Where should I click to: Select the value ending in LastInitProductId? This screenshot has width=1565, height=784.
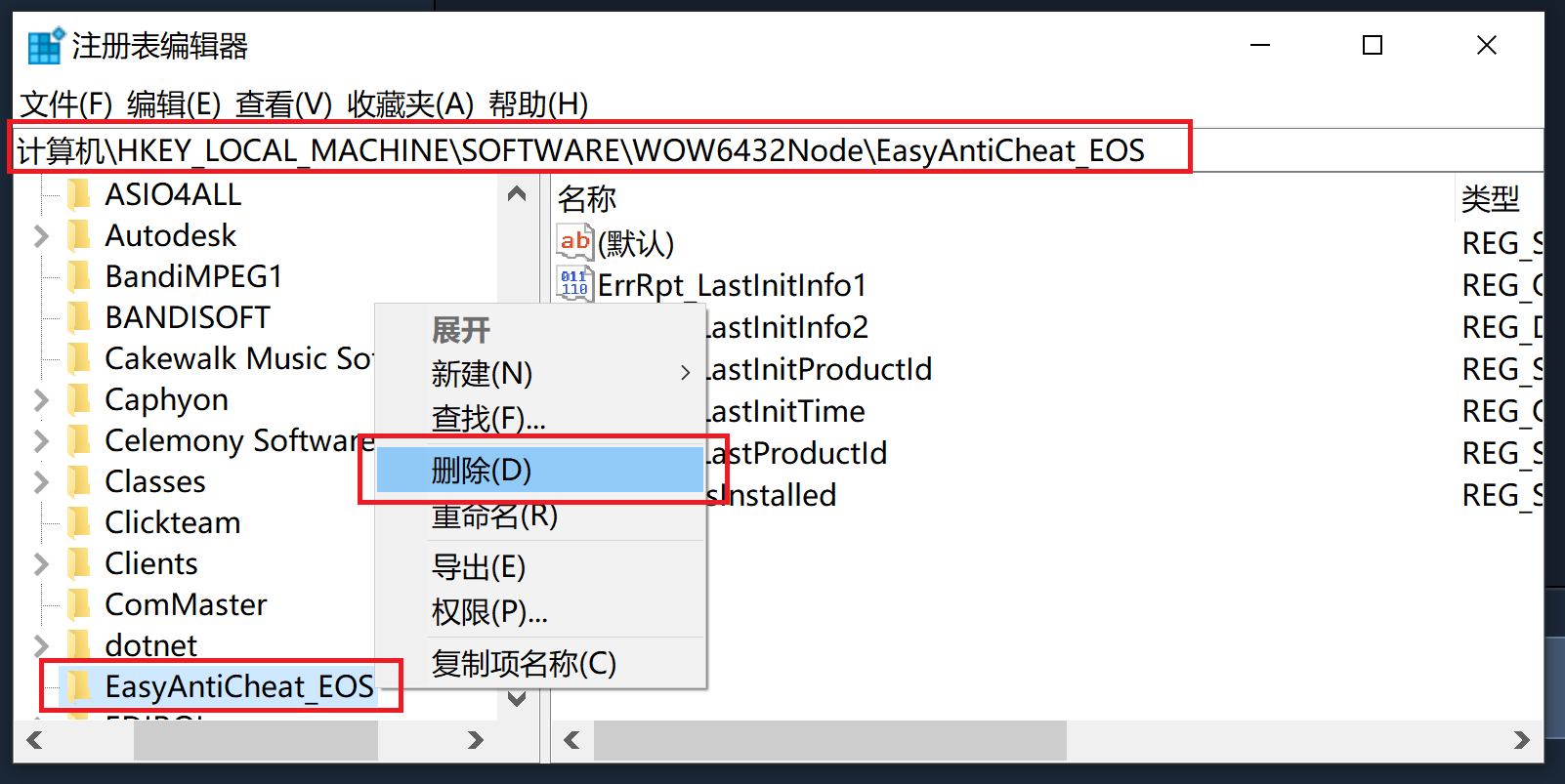pos(820,369)
